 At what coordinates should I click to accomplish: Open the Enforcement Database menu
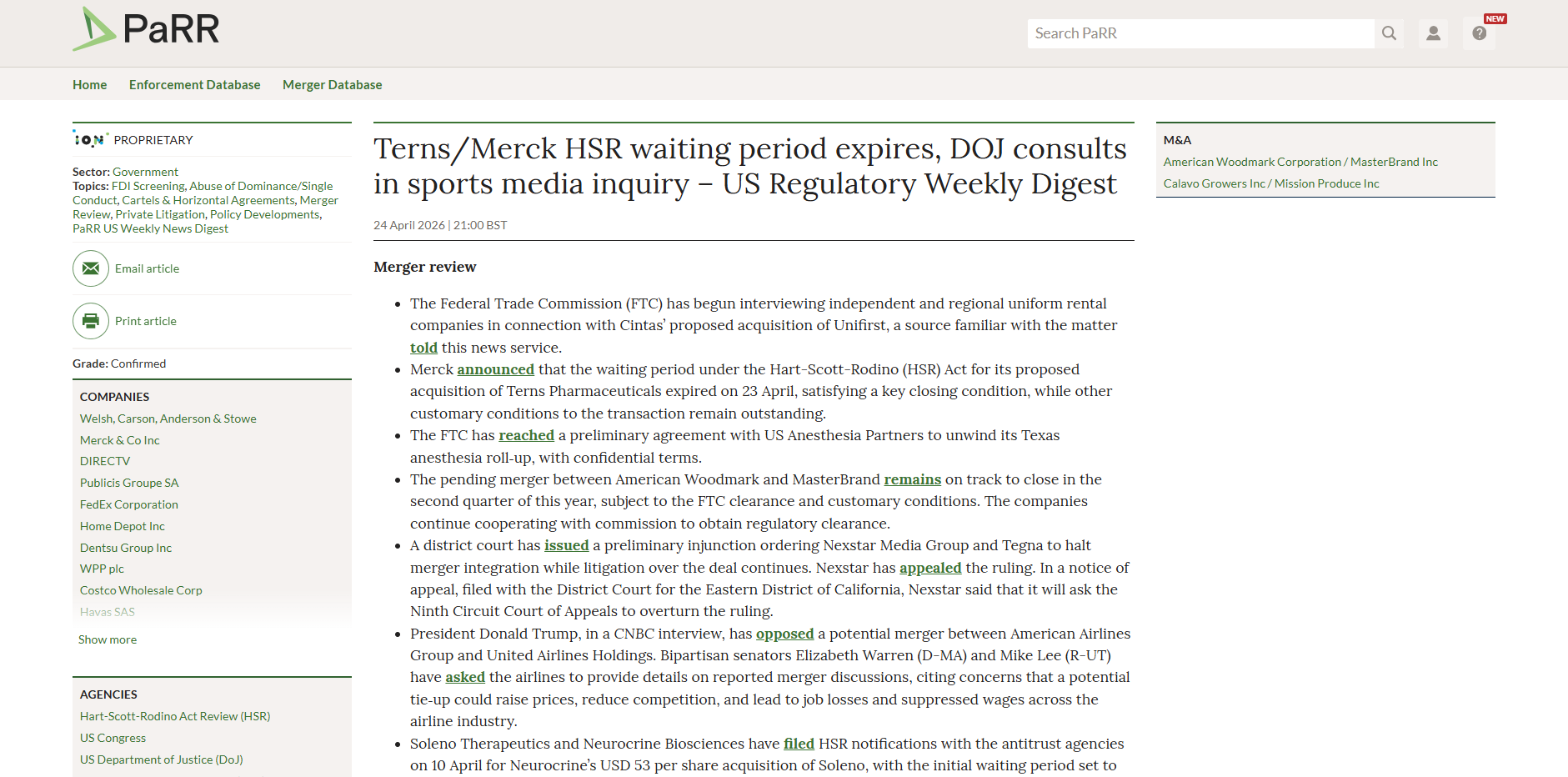(194, 85)
